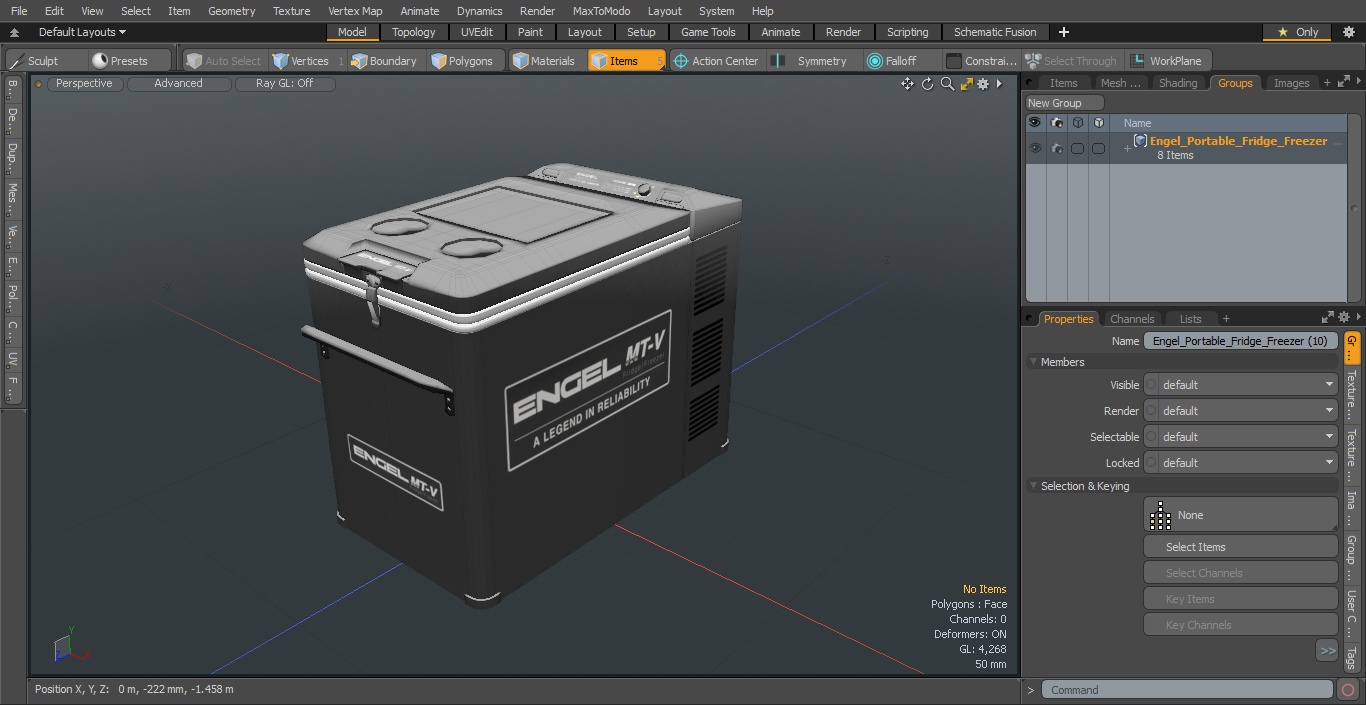This screenshot has width=1366, height=705.
Task: Open the Properties panel gear options
Action: 1344,318
